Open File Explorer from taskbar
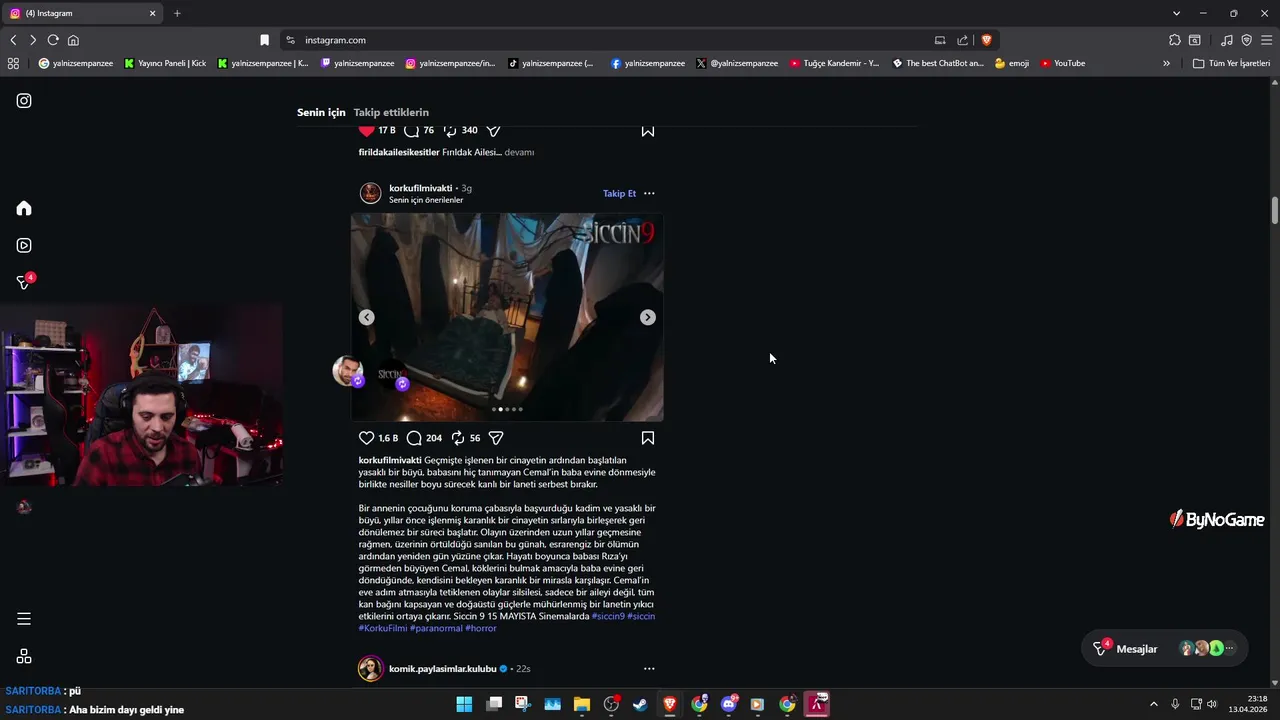This screenshot has width=1280, height=720. [x=582, y=704]
